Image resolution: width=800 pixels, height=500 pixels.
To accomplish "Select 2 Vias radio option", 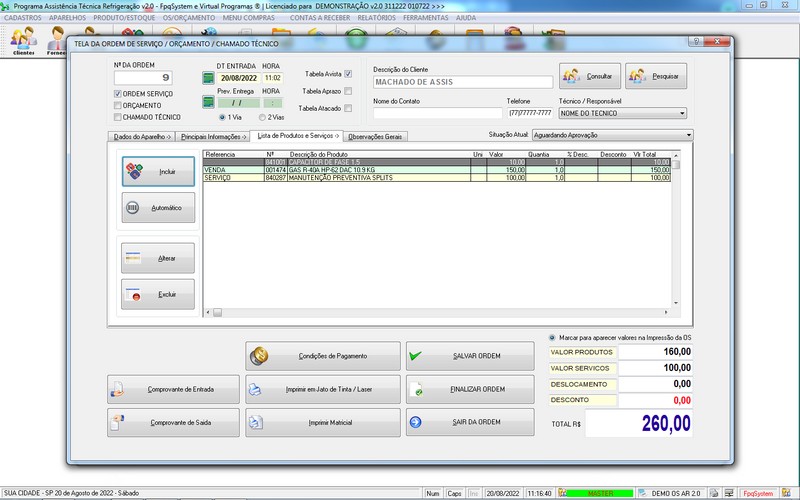I will coord(262,117).
